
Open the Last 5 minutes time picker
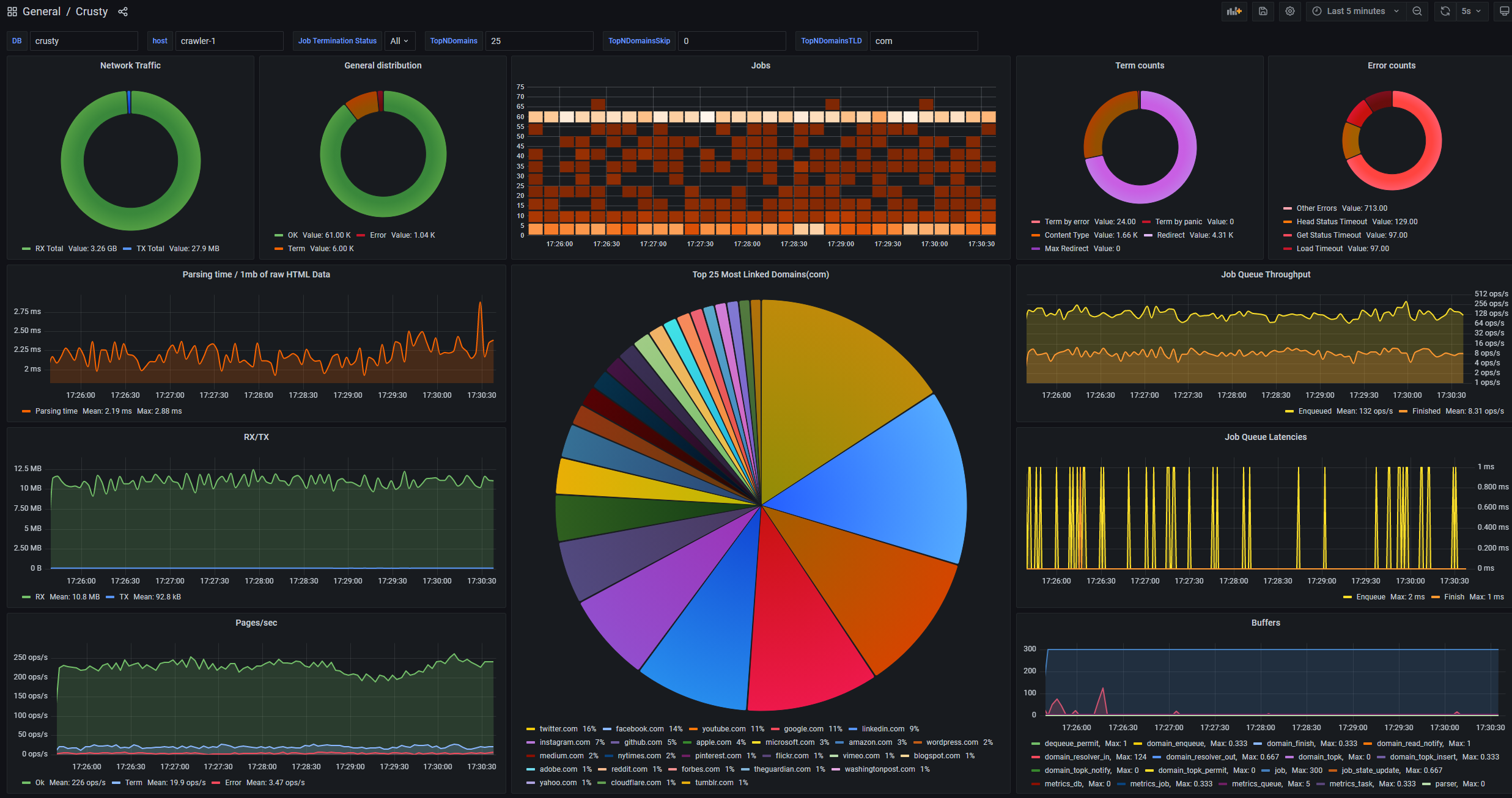coord(1355,11)
